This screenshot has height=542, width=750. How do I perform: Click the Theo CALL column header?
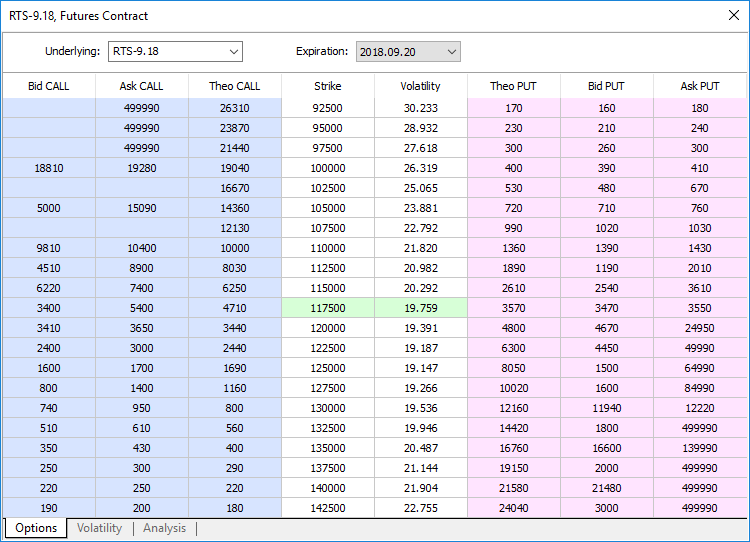[x=235, y=86]
